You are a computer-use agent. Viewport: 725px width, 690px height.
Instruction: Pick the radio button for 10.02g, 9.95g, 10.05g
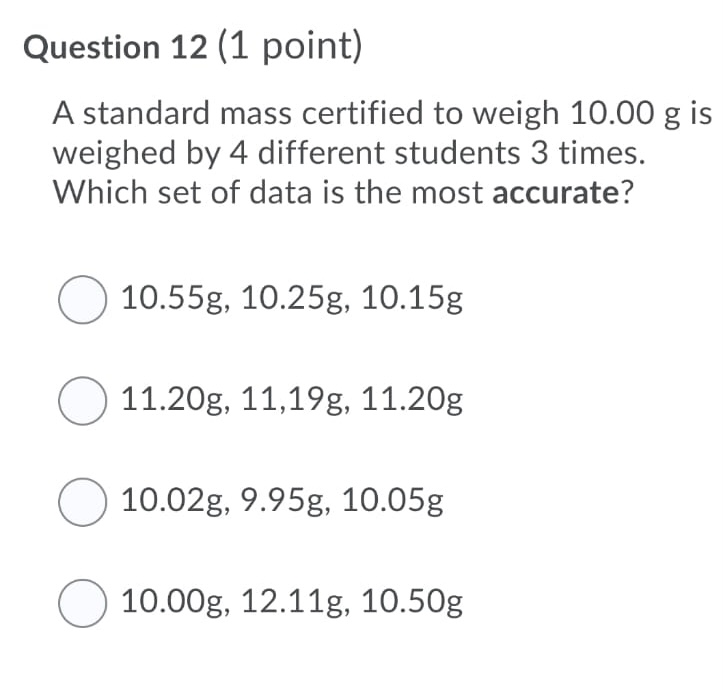pos(82,502)
